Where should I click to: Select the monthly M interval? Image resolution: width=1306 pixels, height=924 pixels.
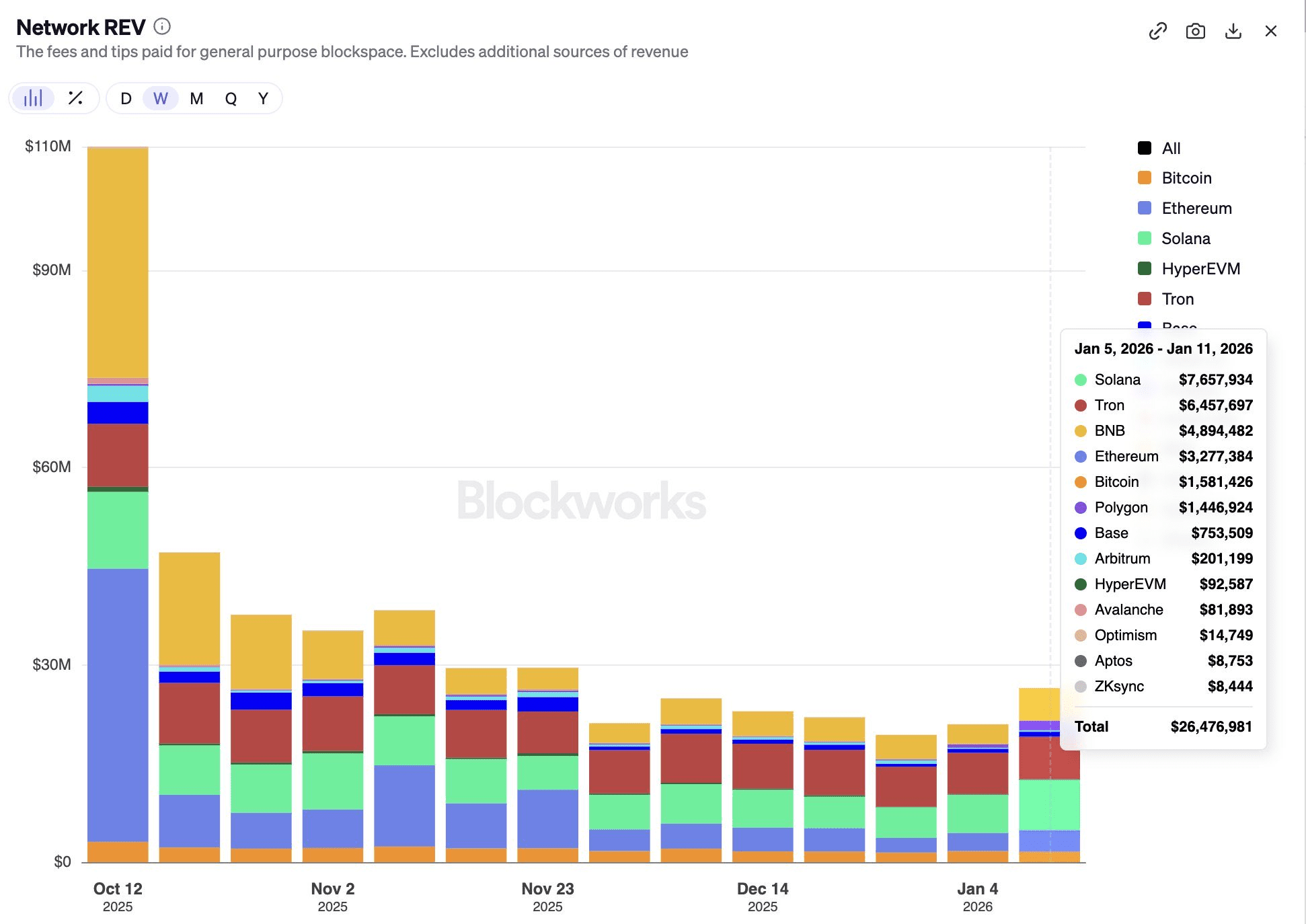pyautogui.click(x=196, y=99)
